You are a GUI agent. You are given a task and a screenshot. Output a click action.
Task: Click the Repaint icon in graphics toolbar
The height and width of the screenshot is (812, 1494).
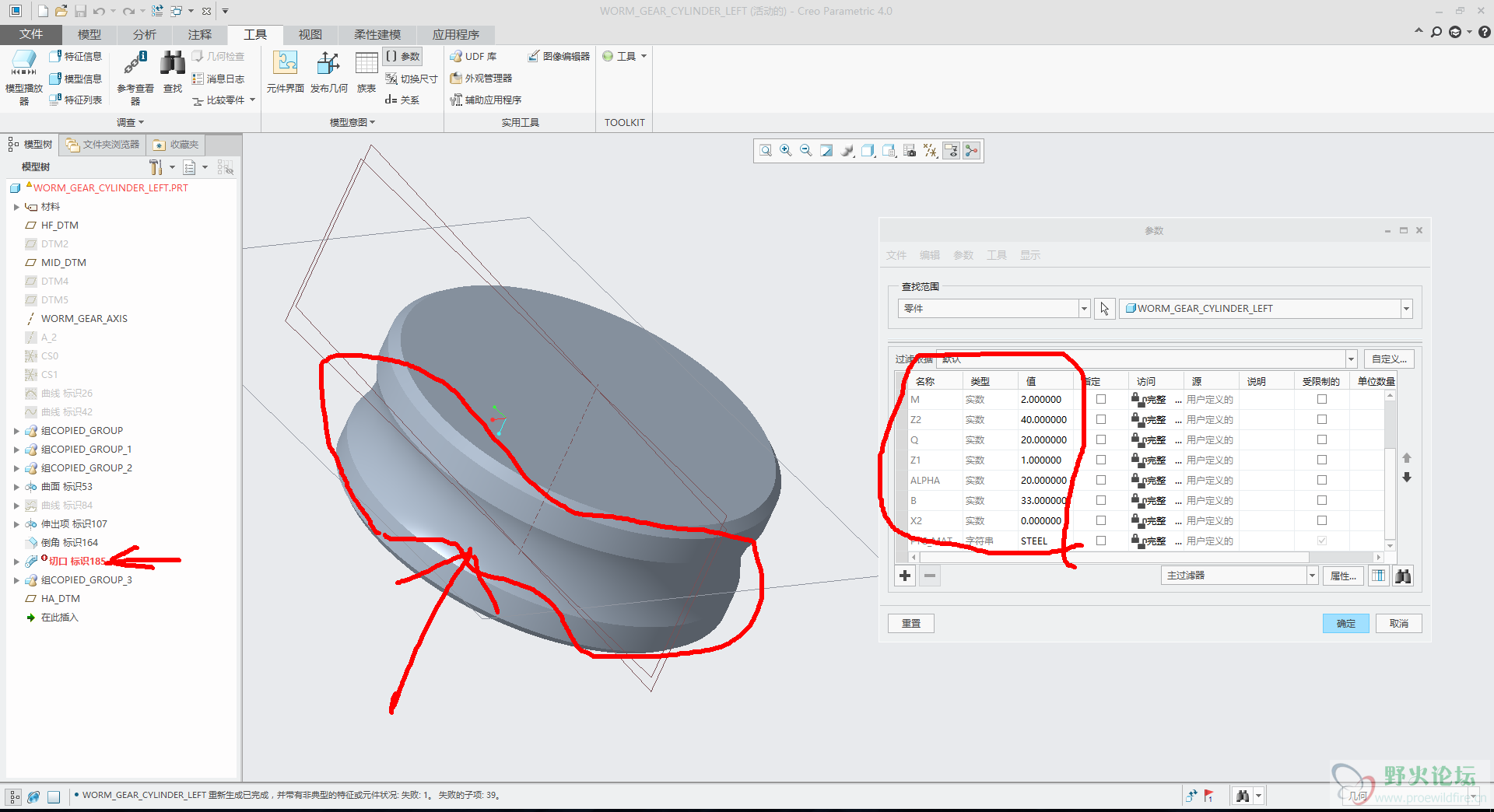pyautogui.click(x=826, y=151)
